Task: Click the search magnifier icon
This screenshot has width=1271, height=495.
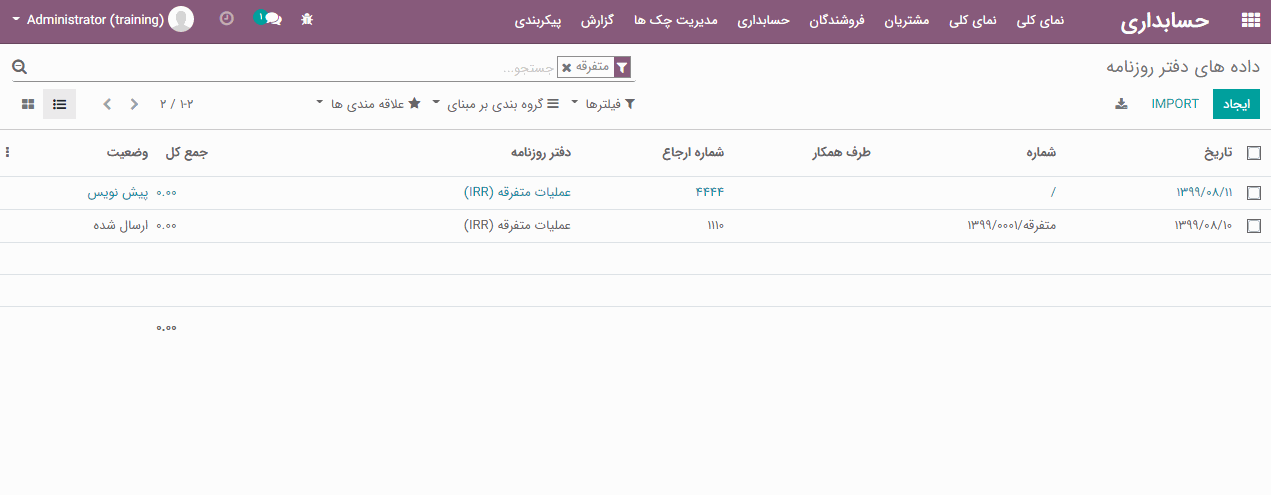Action: (19, 67)
